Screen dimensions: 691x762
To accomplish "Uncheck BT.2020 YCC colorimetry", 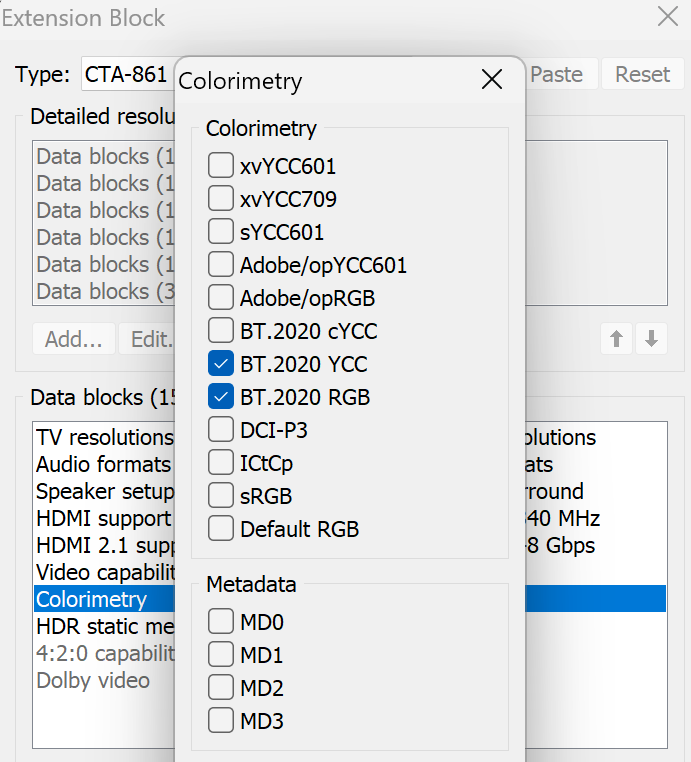I will pos(221,364).
